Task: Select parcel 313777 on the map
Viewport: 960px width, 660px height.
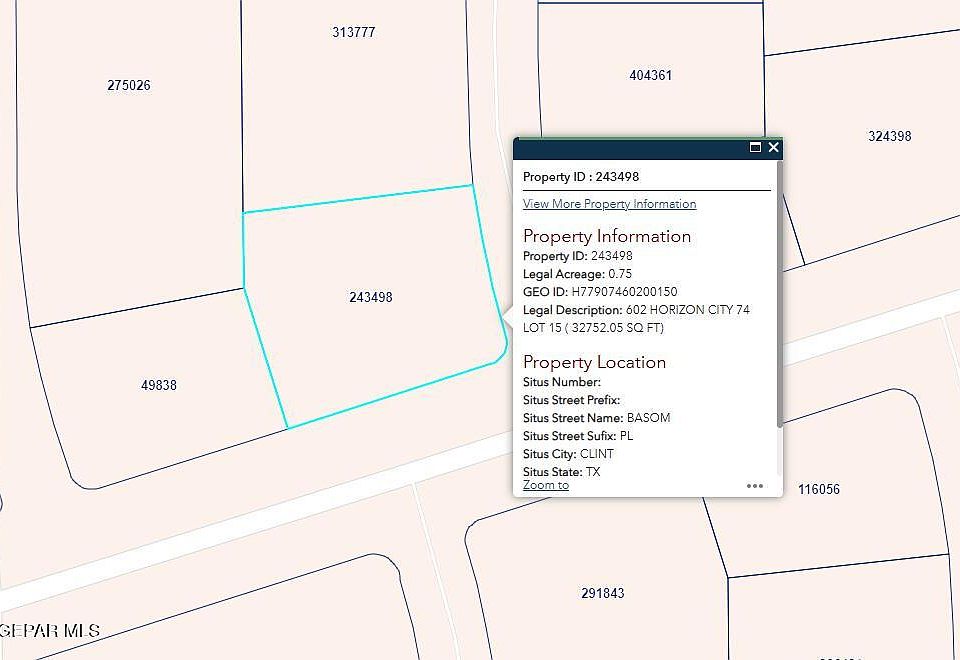Action: coord(353,32)
